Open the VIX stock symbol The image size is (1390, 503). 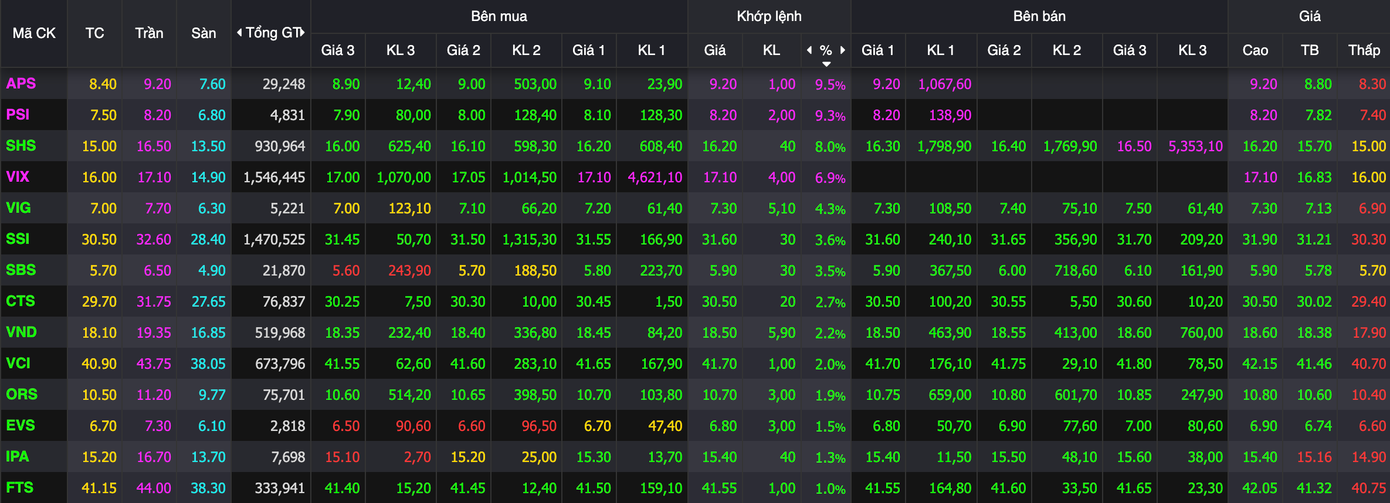(18, 177)
